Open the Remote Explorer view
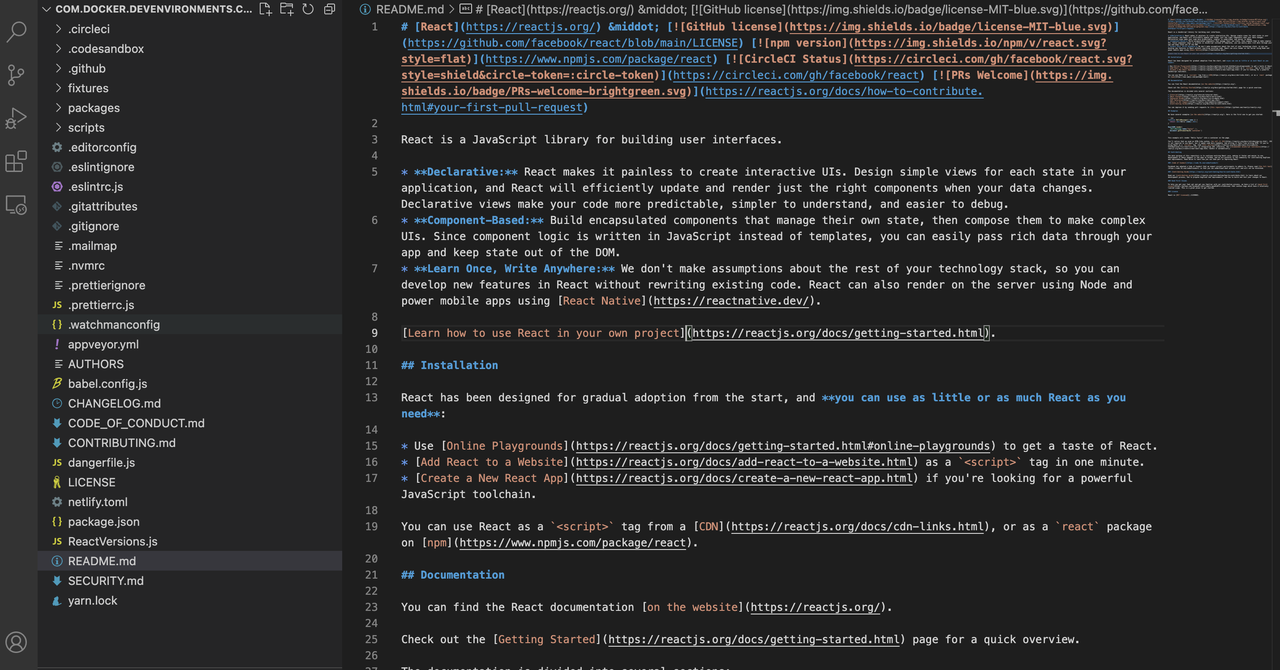Screen dimensions: 1280x670 (17, 205)
